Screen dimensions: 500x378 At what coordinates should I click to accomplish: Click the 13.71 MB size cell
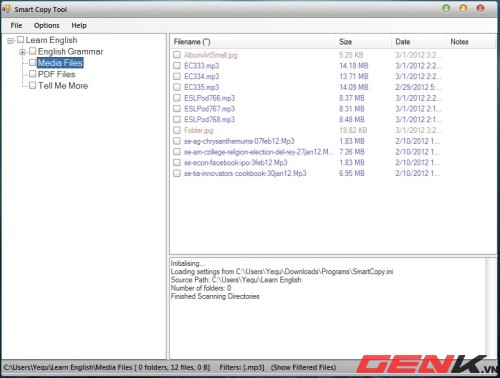[x=354, y=76]
